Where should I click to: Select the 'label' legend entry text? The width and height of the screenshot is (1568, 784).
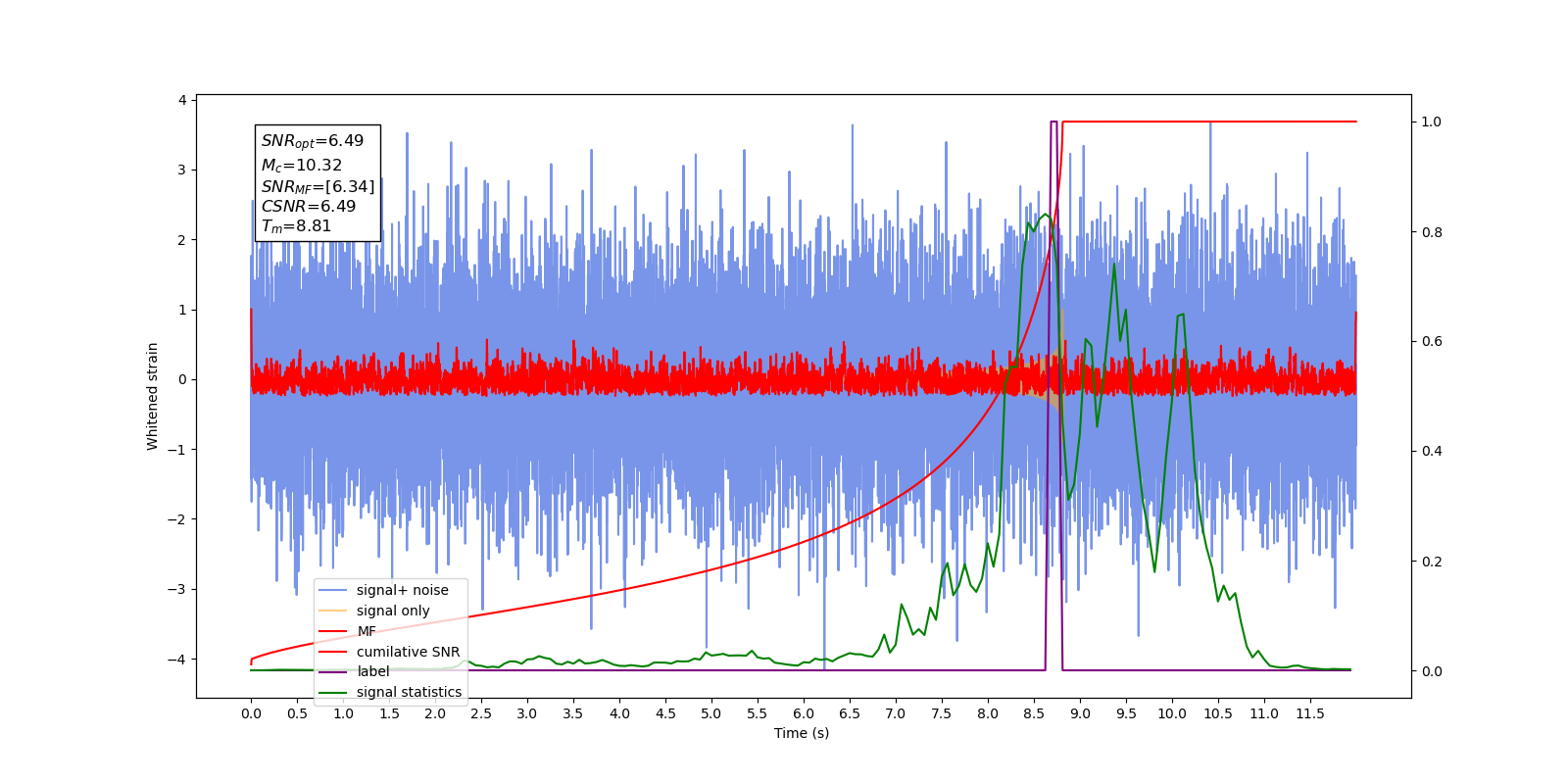click(372, 671)
